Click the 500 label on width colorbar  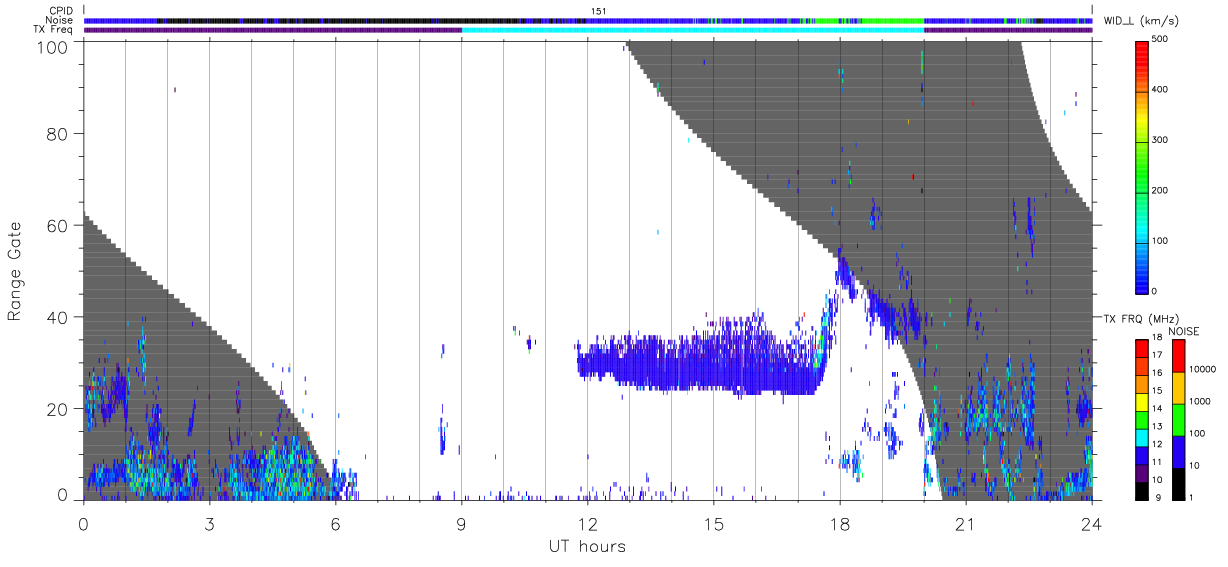pyautogui.click(x=1160, y=40)
